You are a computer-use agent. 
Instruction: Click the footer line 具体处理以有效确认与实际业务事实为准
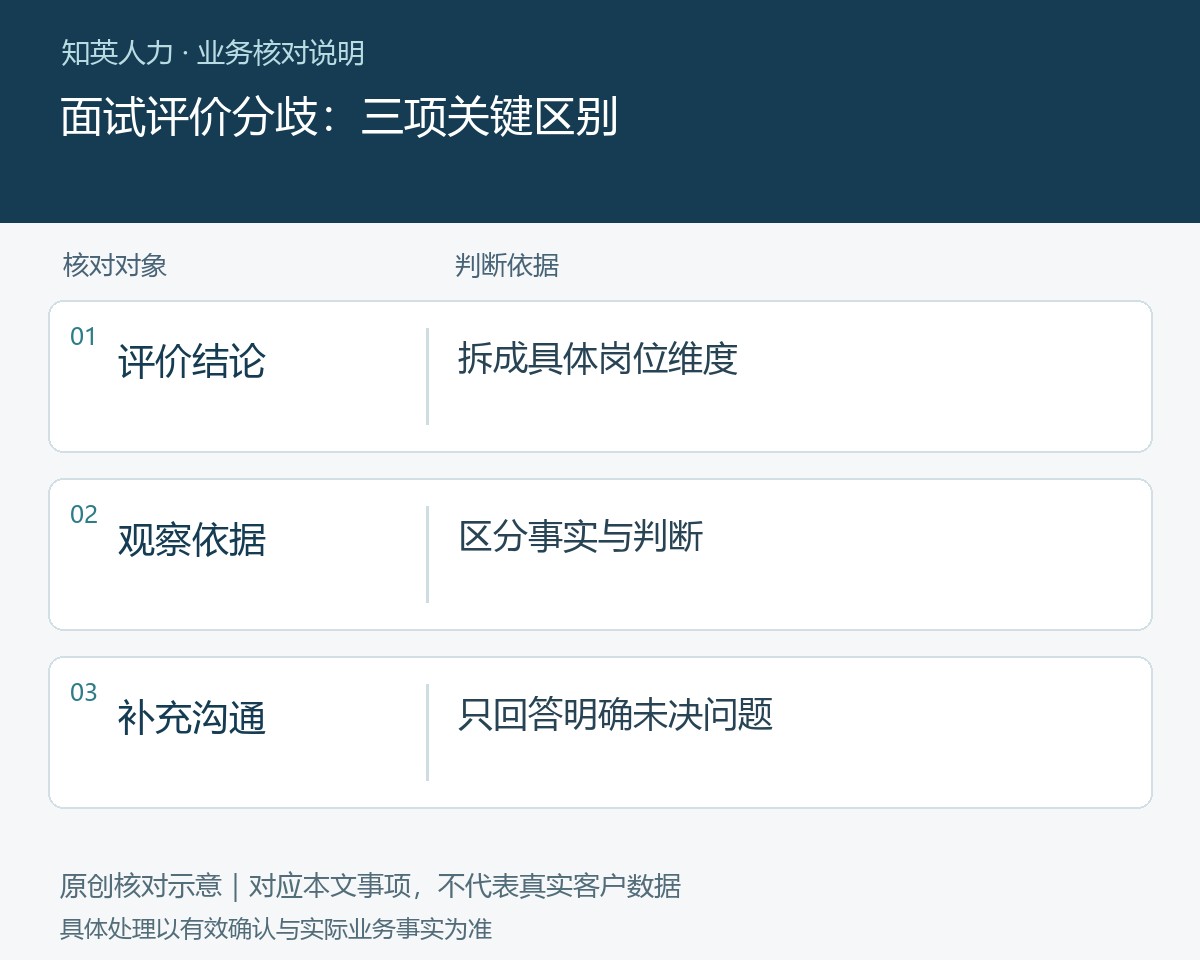coord(276,929)
